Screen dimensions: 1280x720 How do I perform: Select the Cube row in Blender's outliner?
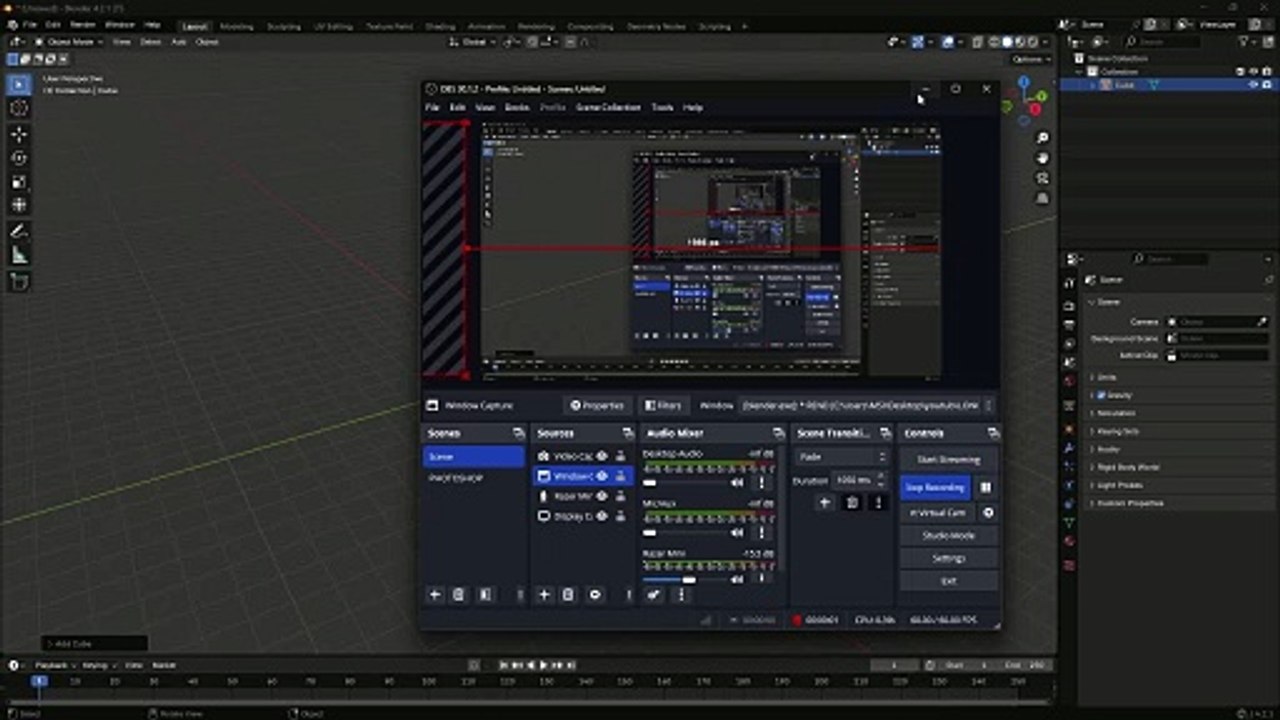[1168, 85]
